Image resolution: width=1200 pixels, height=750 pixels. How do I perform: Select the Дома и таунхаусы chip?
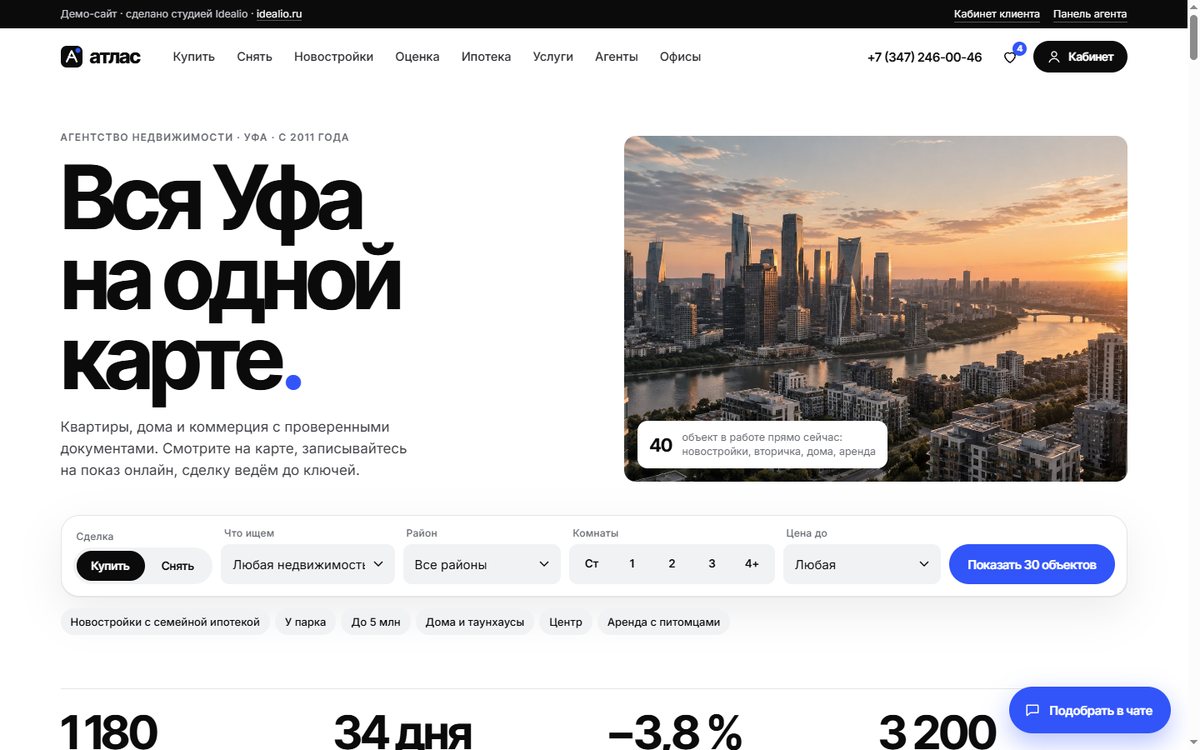click(x=475, y=622)
